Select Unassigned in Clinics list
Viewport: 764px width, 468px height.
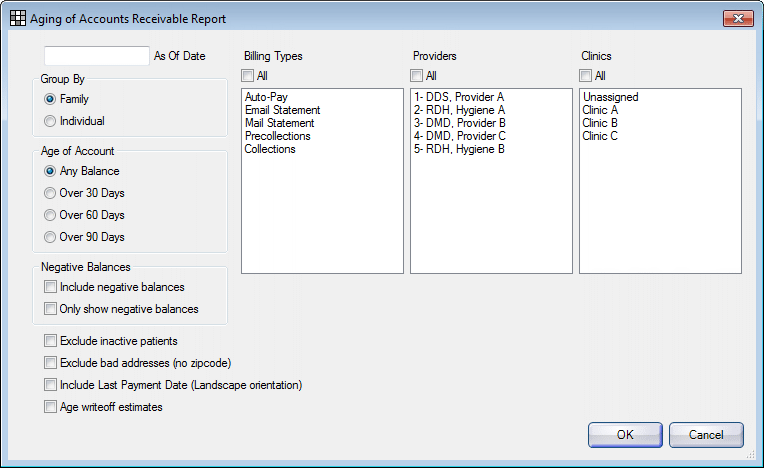pyautogui.click(x=660, y=97)
